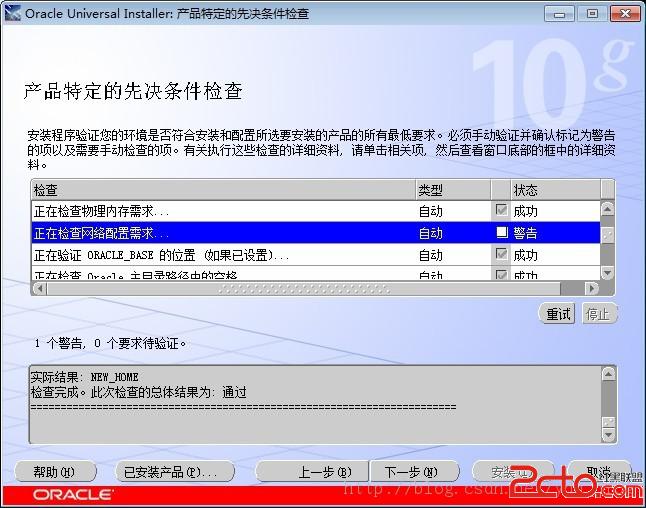The width and height of the screenshot is (646, 508).
Task: Click checks table horizontal scroll right arrow
Action: [x=592, y=288]
